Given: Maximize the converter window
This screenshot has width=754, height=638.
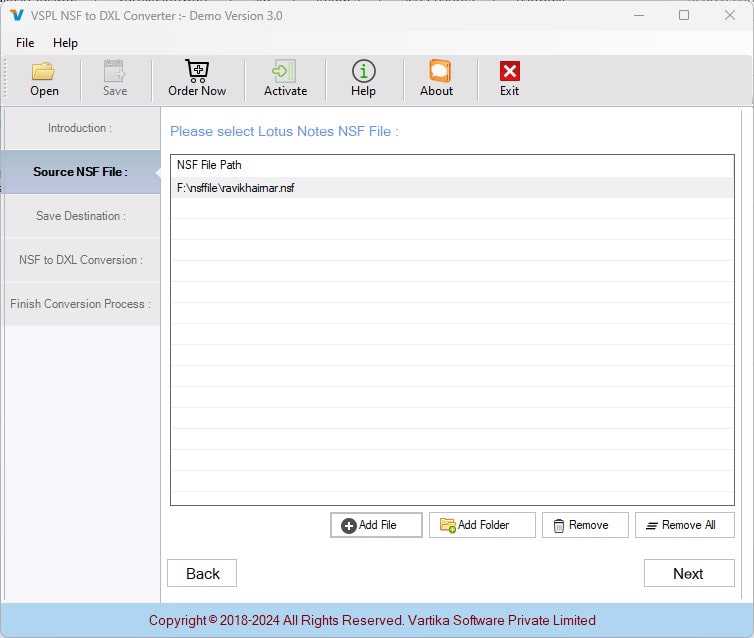Looking at the screenshot, I should tap(684, 15).
